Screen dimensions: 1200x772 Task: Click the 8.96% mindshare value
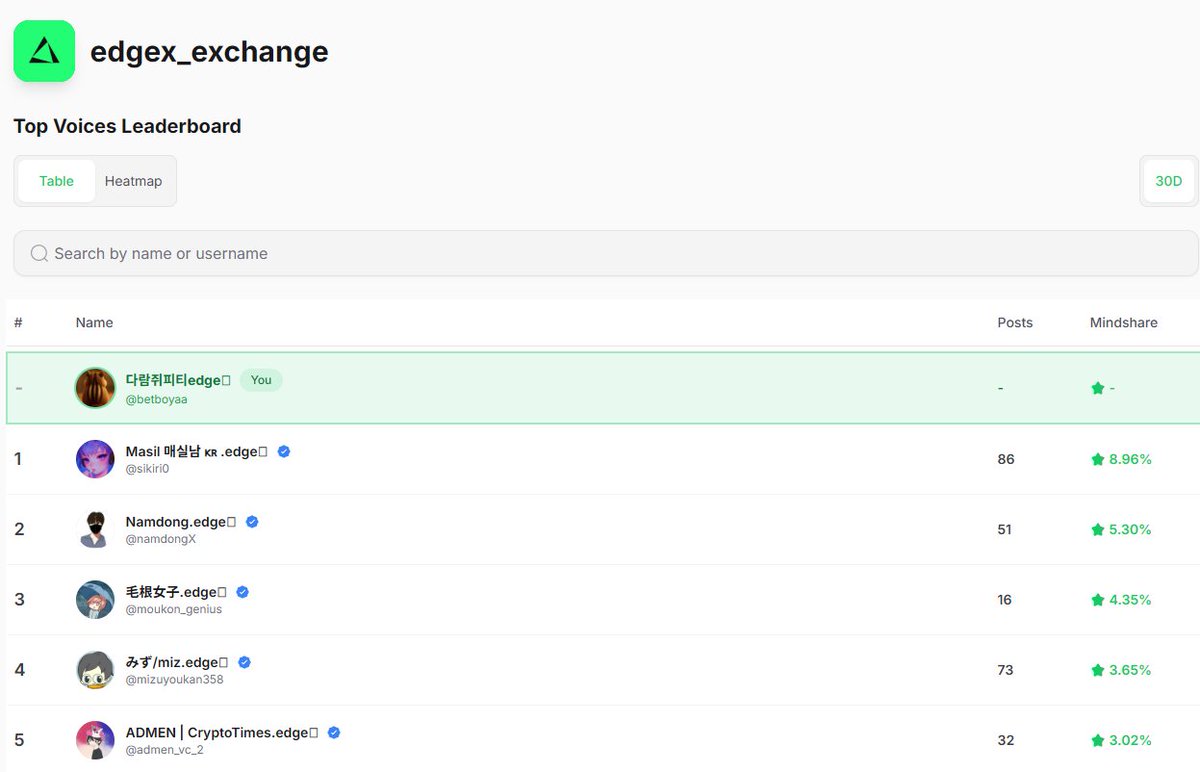point(1130,459)
